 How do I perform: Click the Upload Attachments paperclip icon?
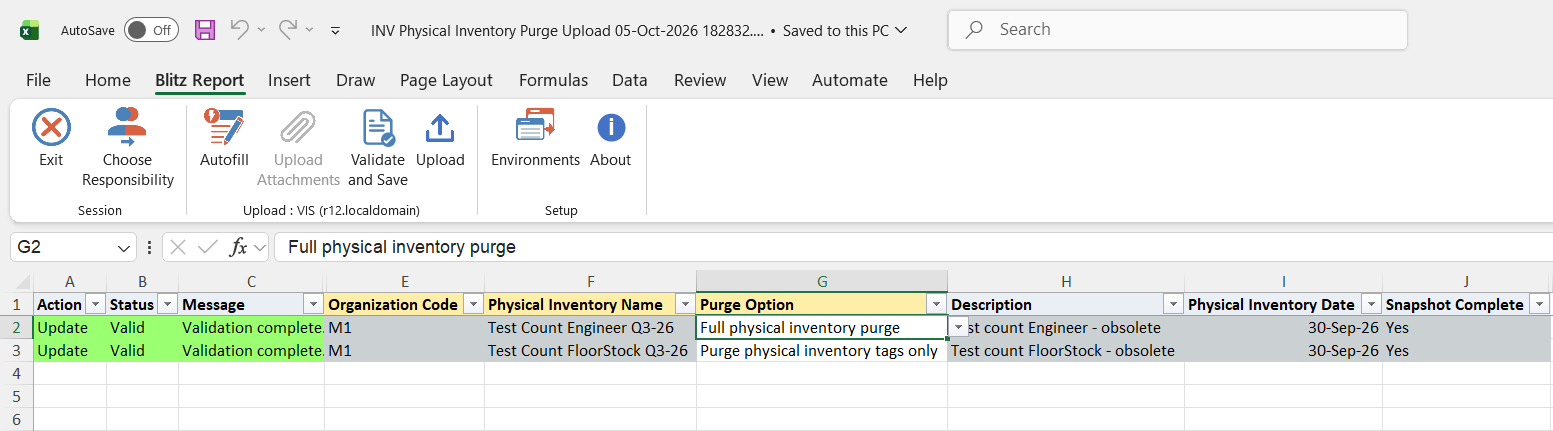pos(298,128)
